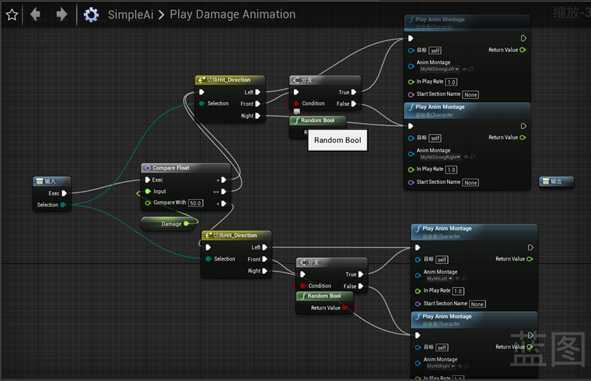Click exec input pin of top Play Anim Montage
This screenshot has height=381, width=591.
(x=411, y=38)
